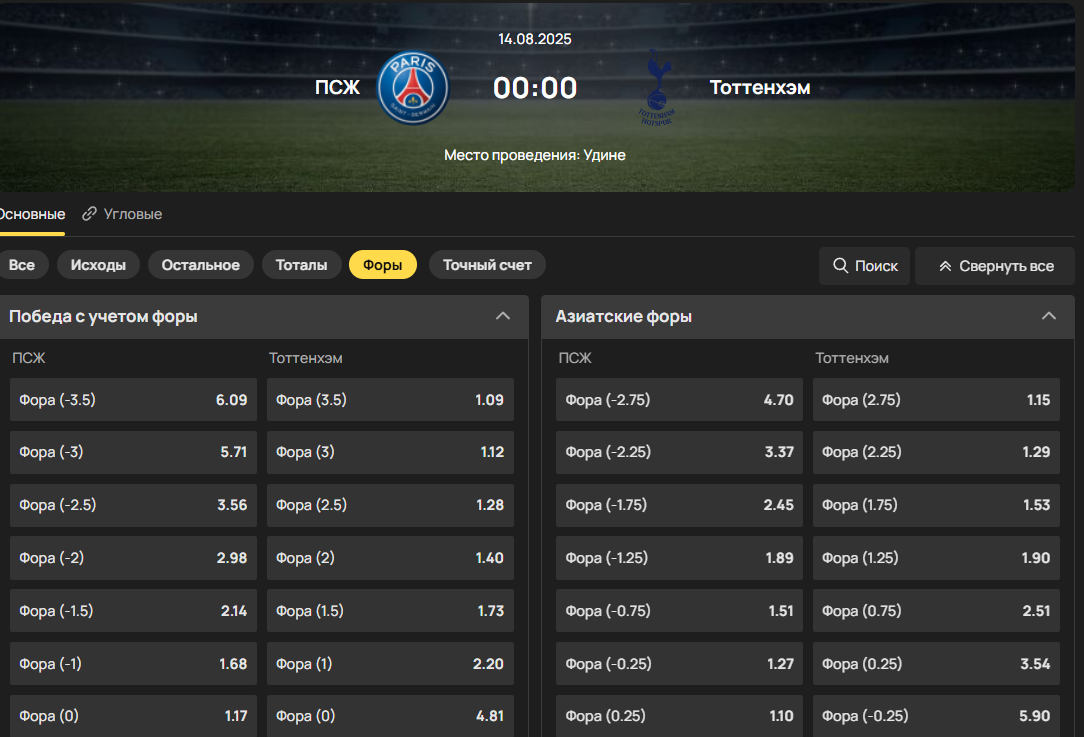Pick PSG Фора (-3.5) at 6.09
1084x737 pixels.
133,400
